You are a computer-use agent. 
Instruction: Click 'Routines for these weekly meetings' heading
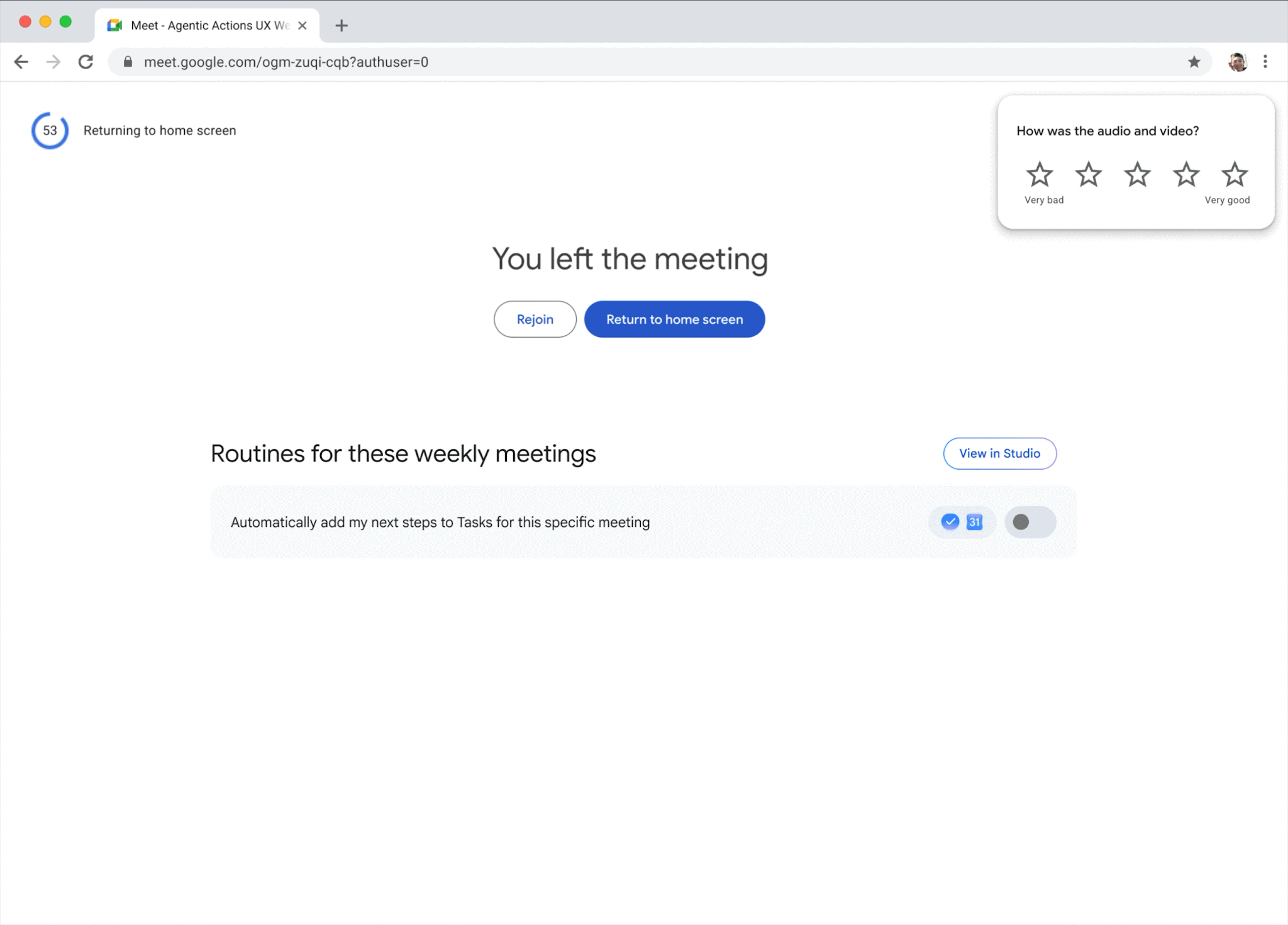coord(403,453)
